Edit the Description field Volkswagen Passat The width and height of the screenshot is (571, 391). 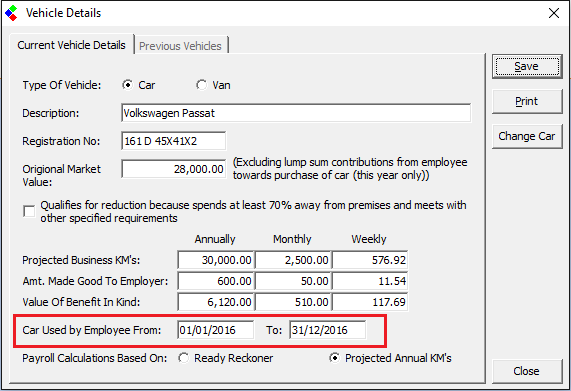(296, 113)
